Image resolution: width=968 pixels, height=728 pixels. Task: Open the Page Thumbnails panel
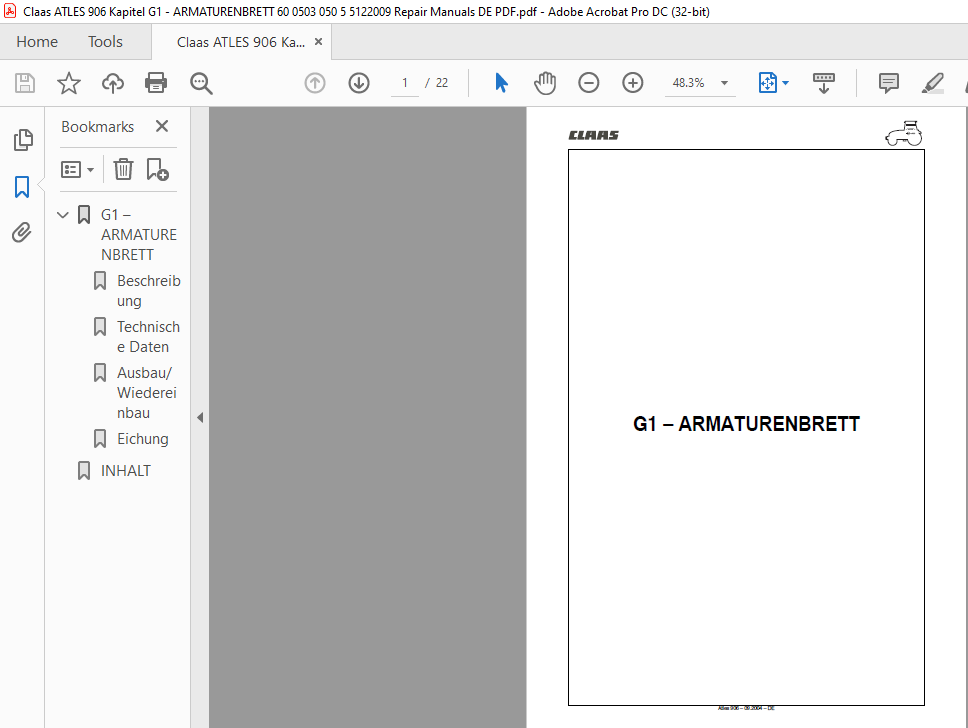click(23, 140)
